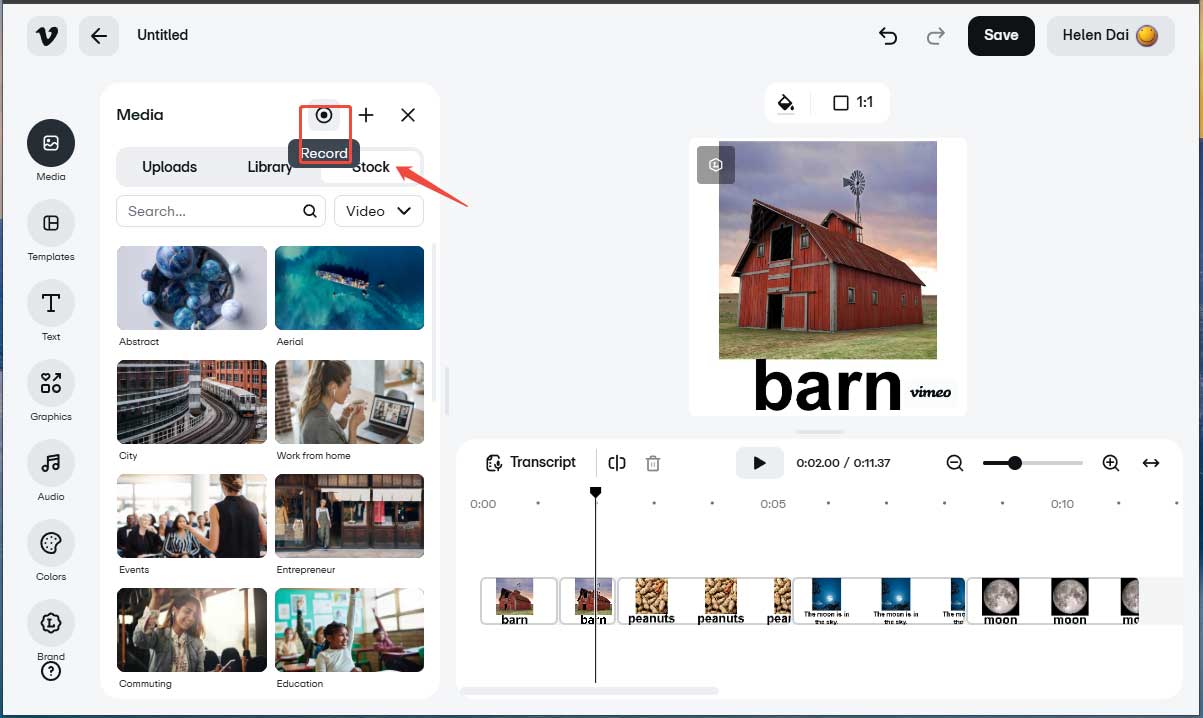Image resolution: width=1203 pixels, height=718 pixels.
Task: Save the project
Action: [1001, 35]
